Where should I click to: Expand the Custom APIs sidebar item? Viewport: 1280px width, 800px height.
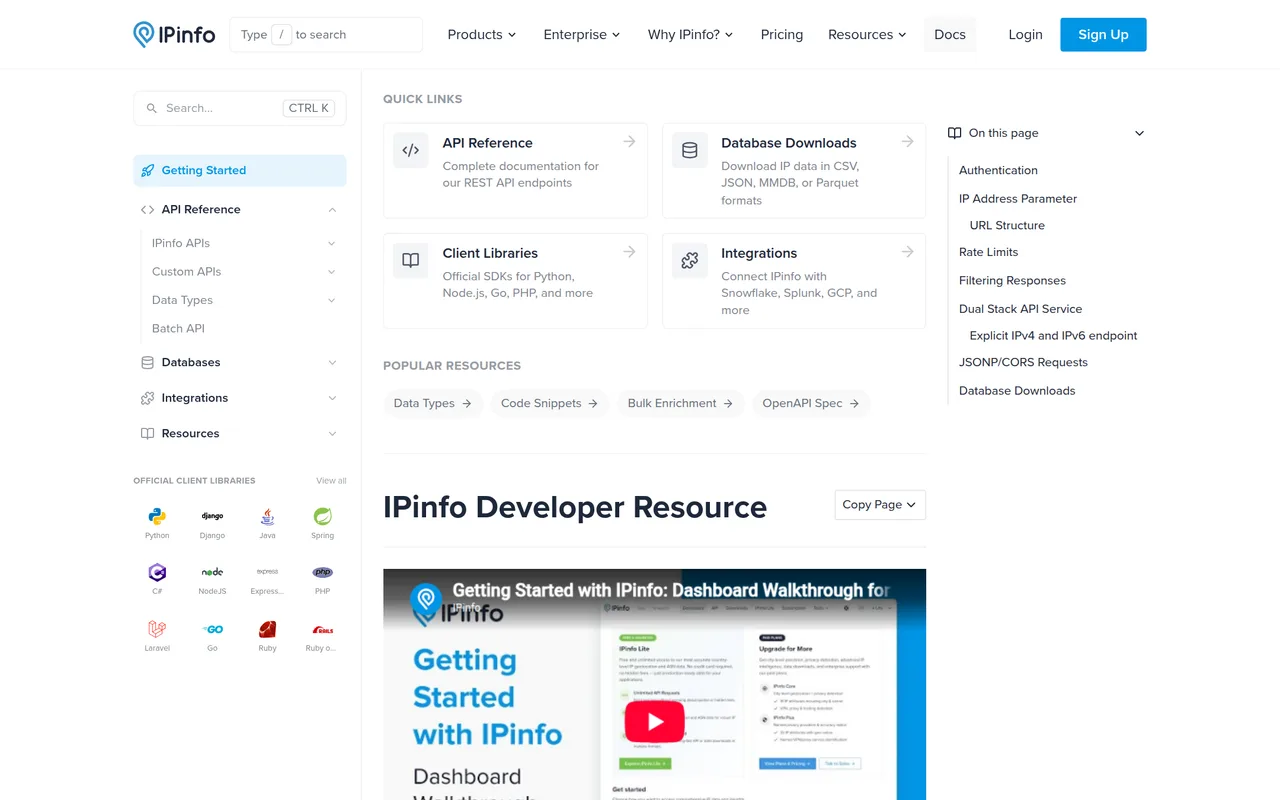click(332, 272)
